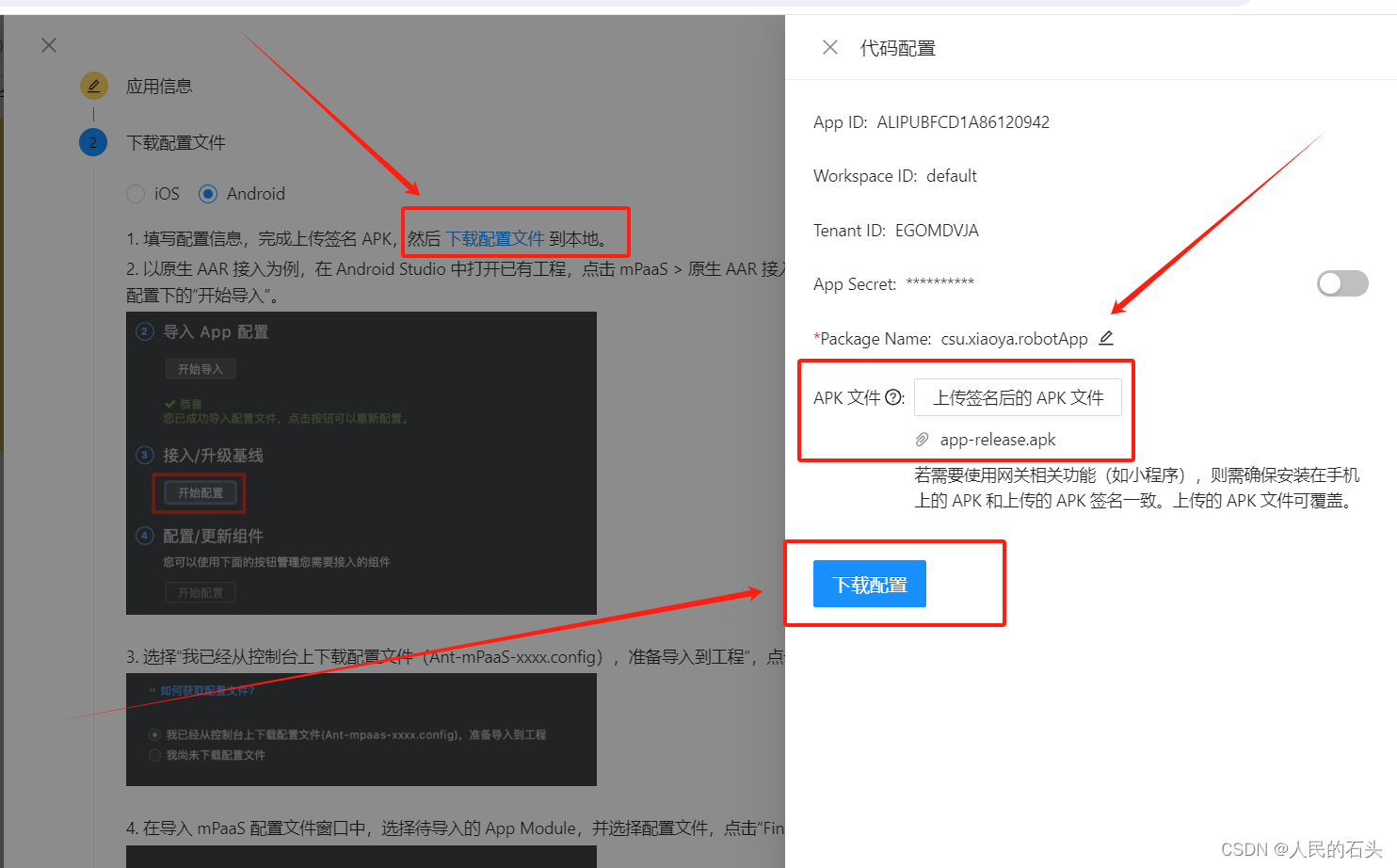Toggle the App Secret visibility switch
The width and height of the screenshot is (1397, 868).
1342,283
